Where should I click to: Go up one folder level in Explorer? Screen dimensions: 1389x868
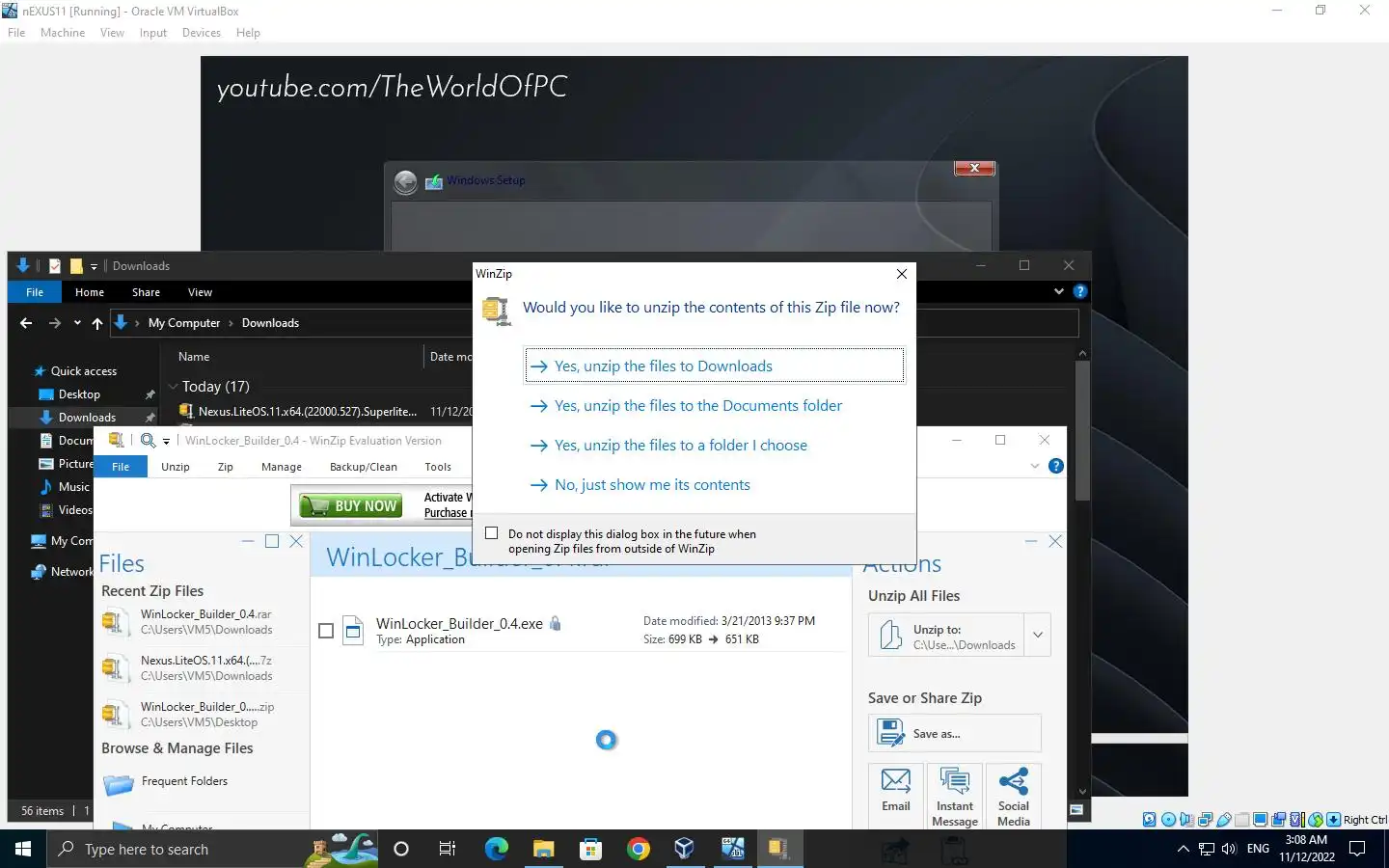pos(97,323)
